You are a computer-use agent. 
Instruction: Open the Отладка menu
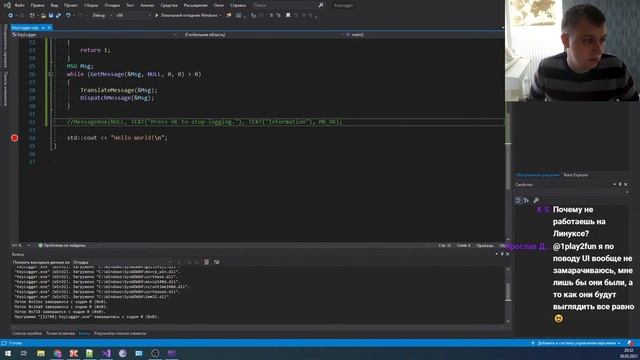pyautogui.click(x=112, y=5)
